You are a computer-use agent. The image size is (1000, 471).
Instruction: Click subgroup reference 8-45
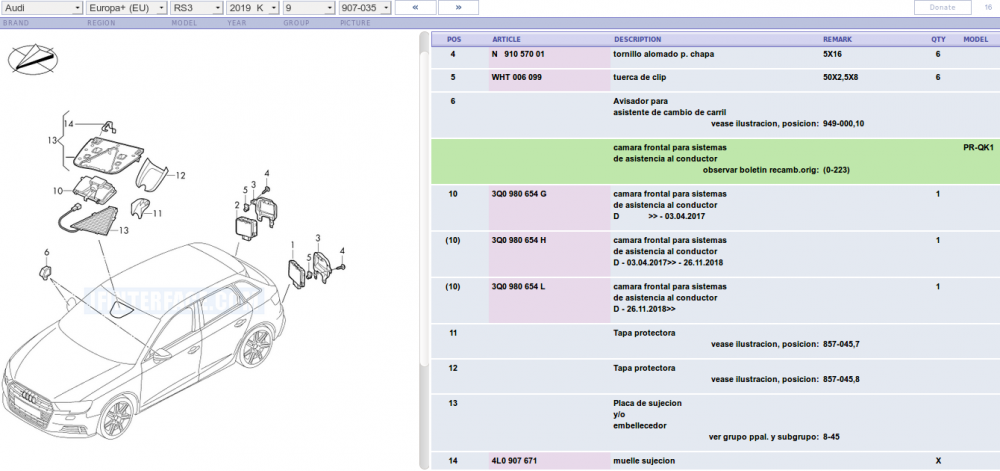tap(832, 437)
